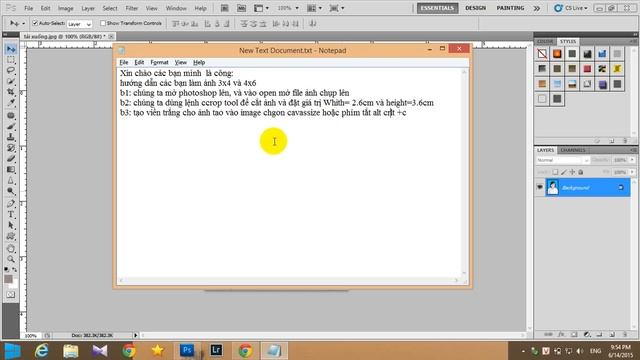Select the Dodge tool
Image resolution: width=640 pixels, height=360 pixels.
[11, 191]
